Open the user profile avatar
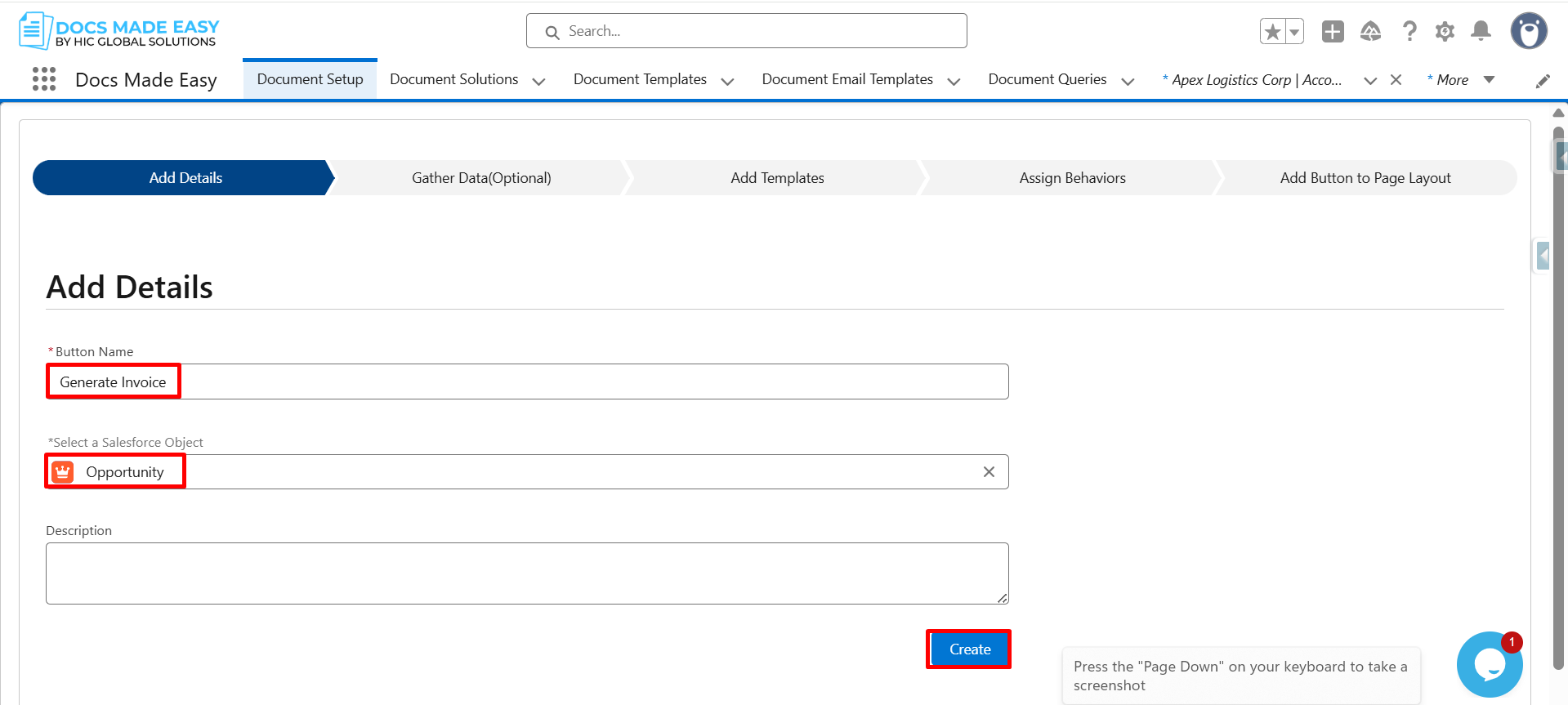This screenshot has height=705, width=1568. click(1528, 32)
